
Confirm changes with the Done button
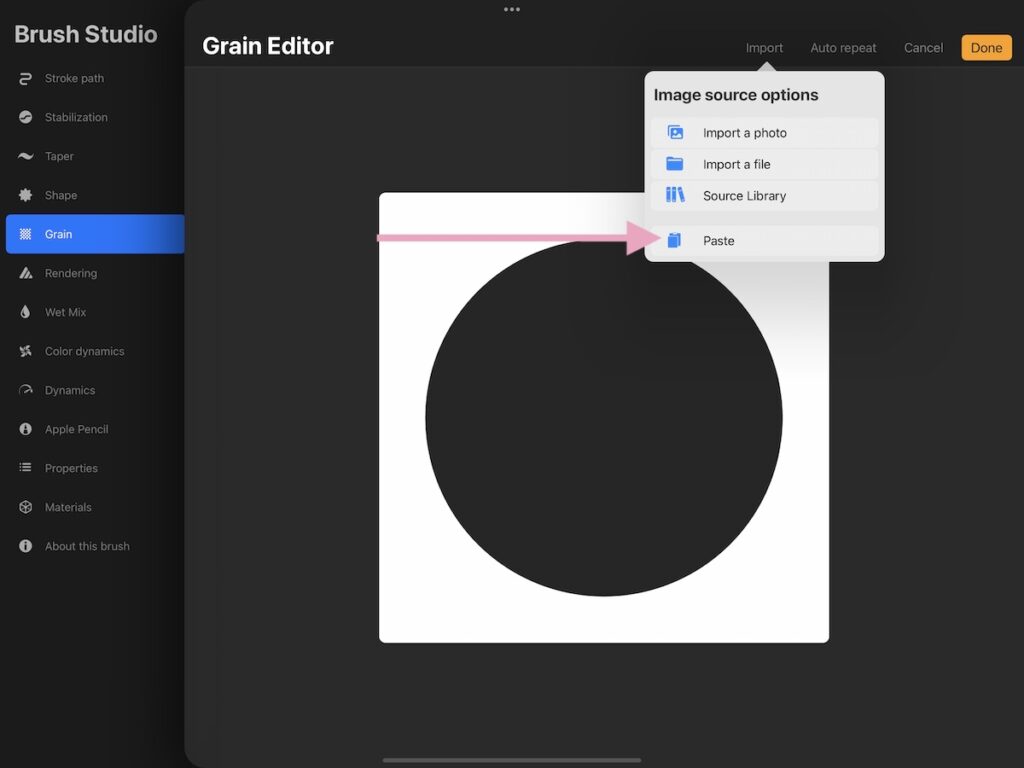(986, 47)
